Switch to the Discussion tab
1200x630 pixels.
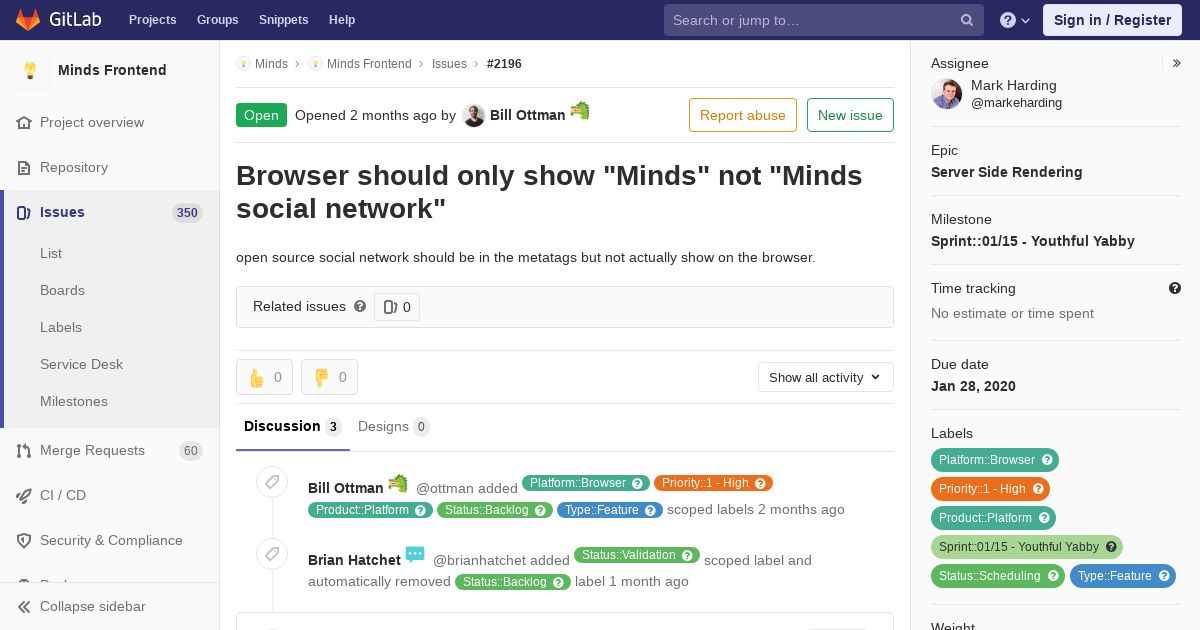[x=293, y=427]
